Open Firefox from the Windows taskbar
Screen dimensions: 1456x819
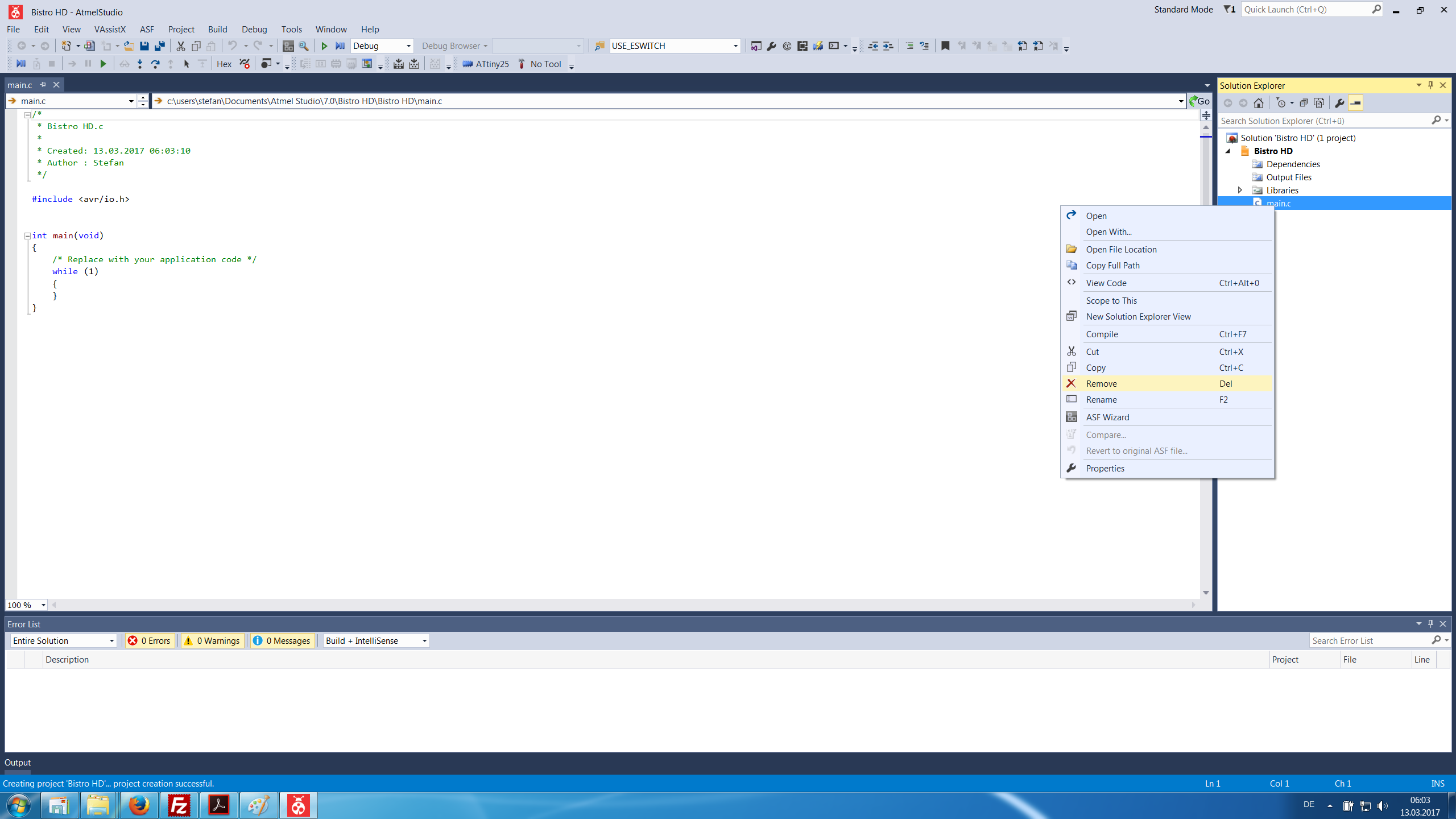click(139, 805)
